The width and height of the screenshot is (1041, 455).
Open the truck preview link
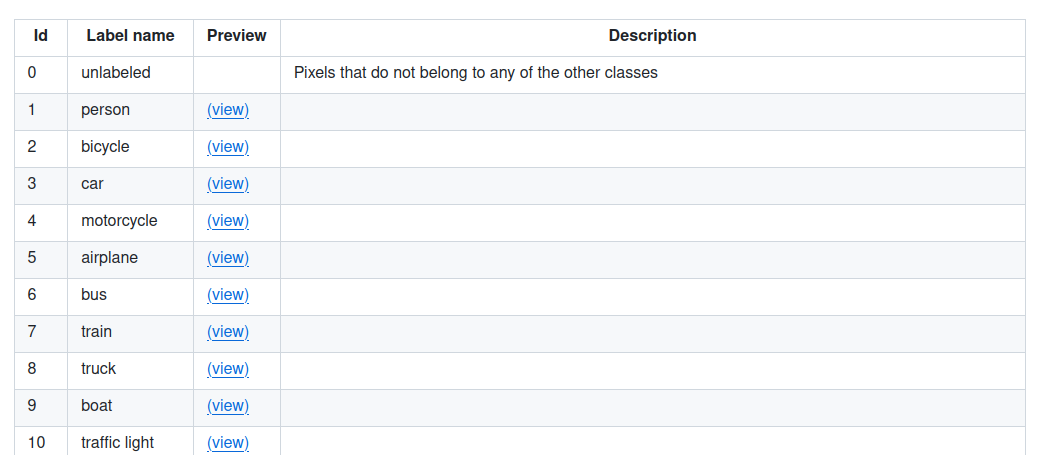tap(228, 369)
